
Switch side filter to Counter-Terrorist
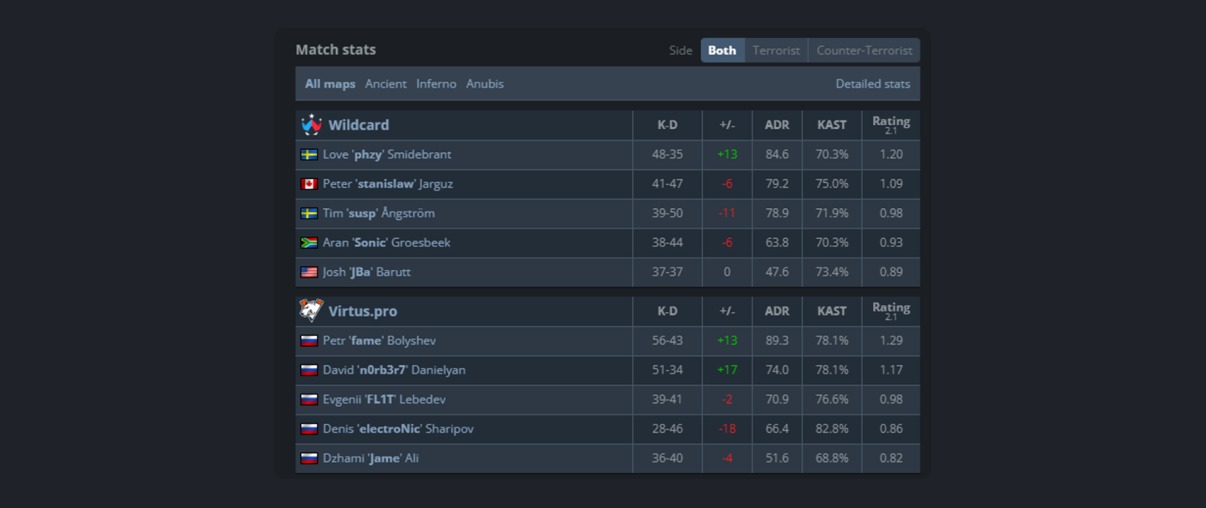pyautogui.click(x=864, y=50)
